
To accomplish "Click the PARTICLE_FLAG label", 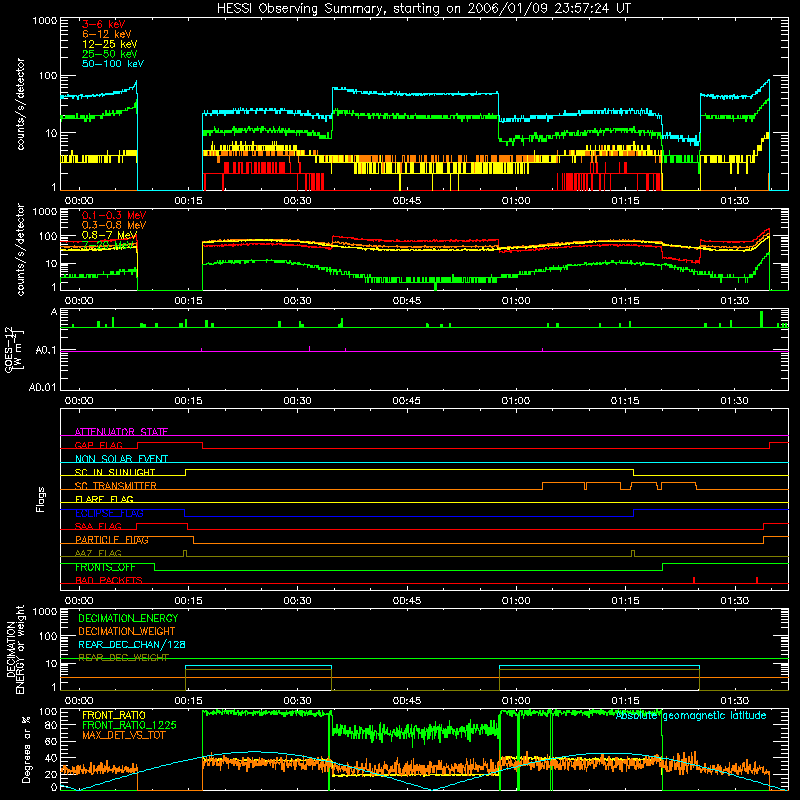I will pyautogui.click(x=112, y=540).
